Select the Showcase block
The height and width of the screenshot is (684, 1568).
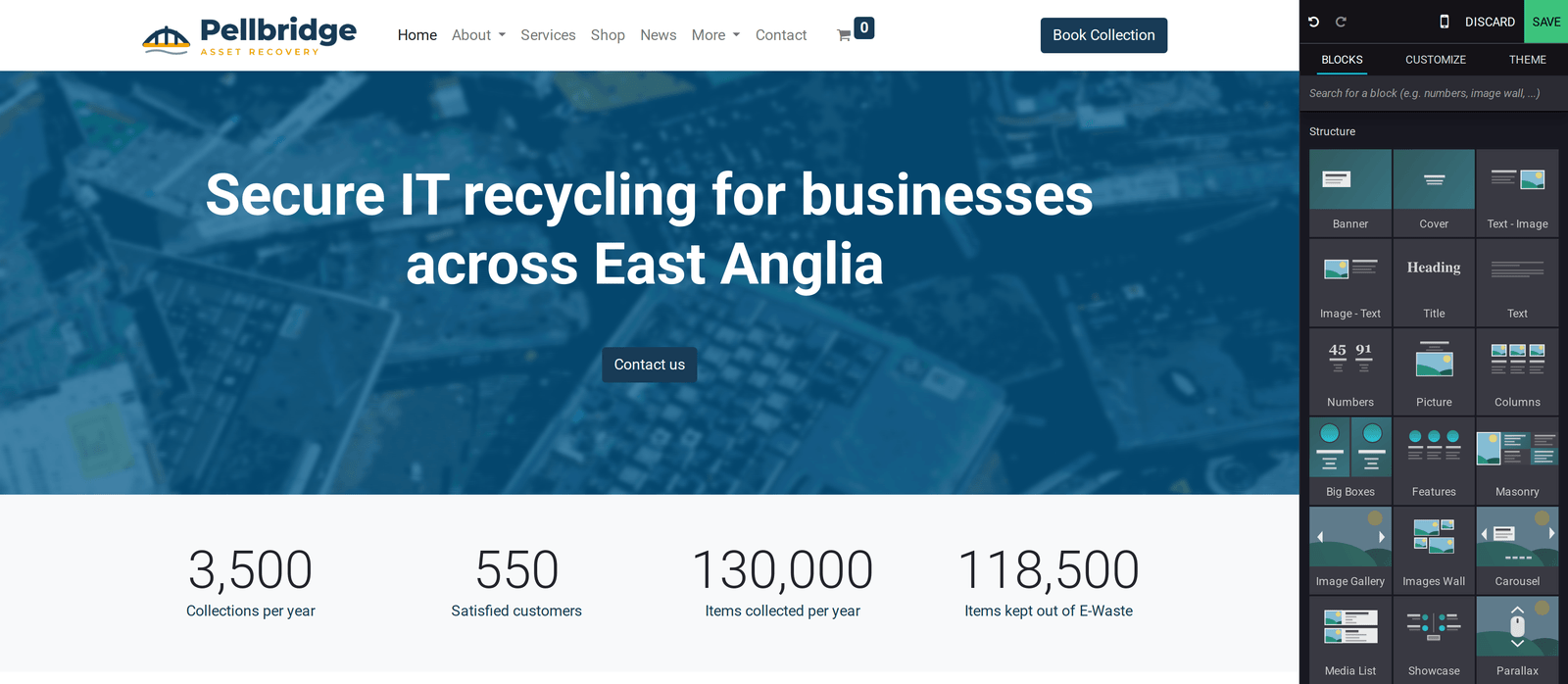[1434, 640]
